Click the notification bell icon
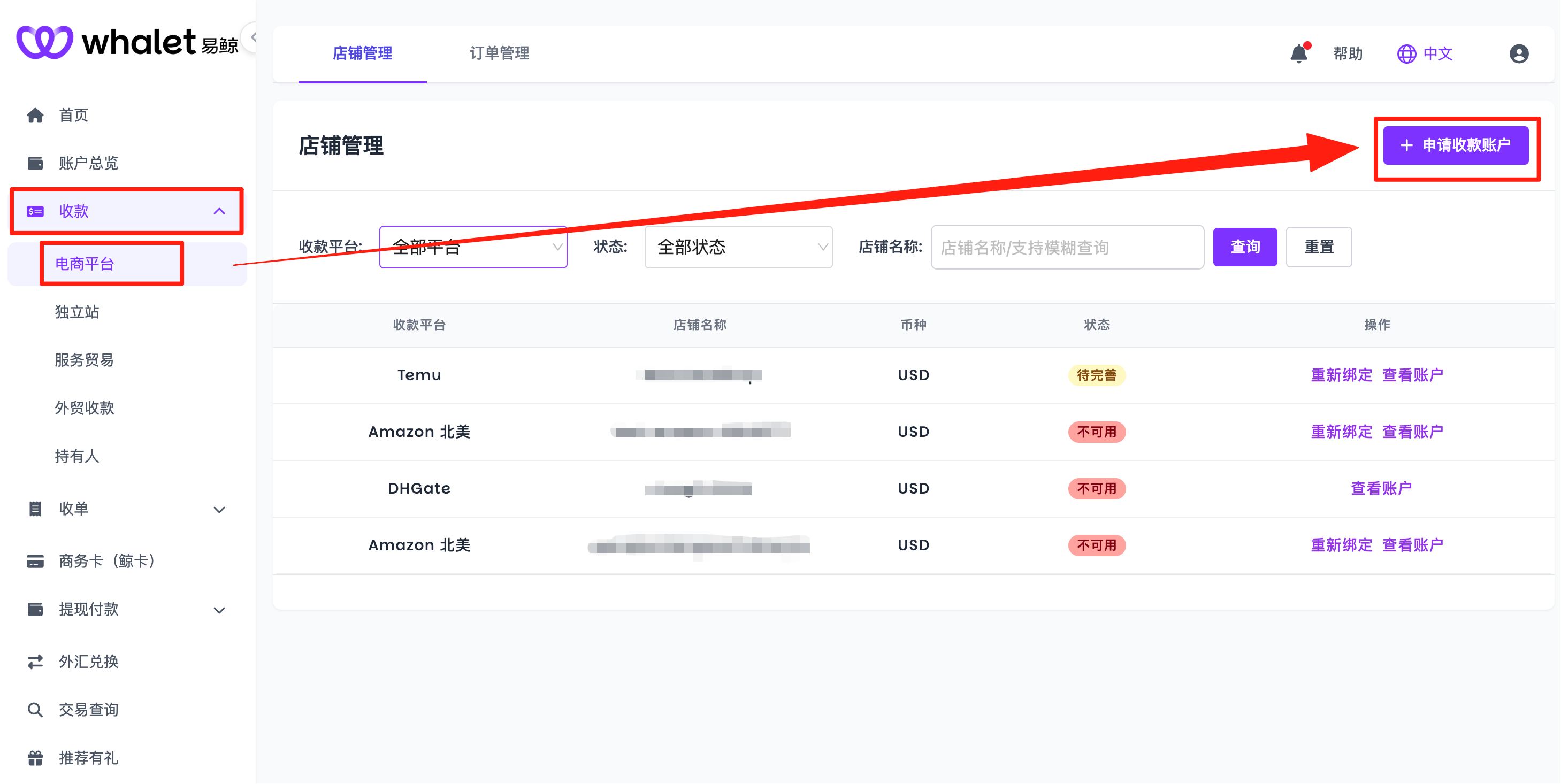The width and height of the screenshot is (1561, 784). (x=1299, y=54)
